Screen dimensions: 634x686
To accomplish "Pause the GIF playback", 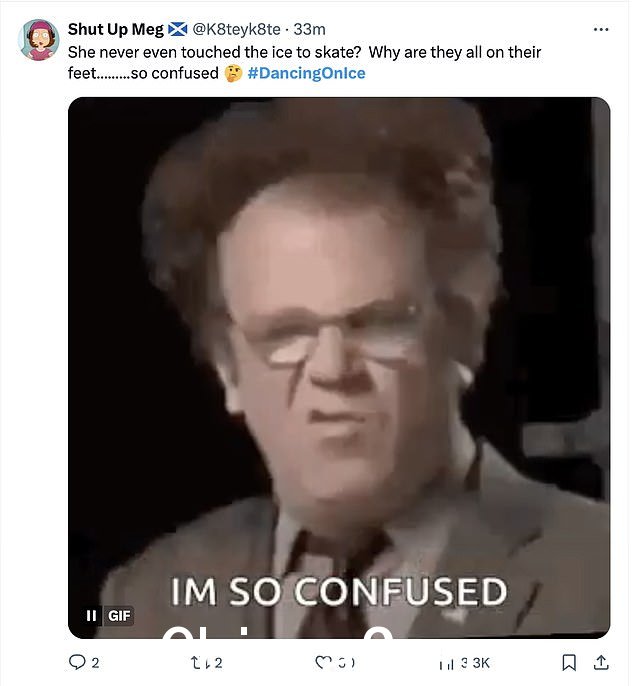I will pyautogui.click(x=91, y=616).
